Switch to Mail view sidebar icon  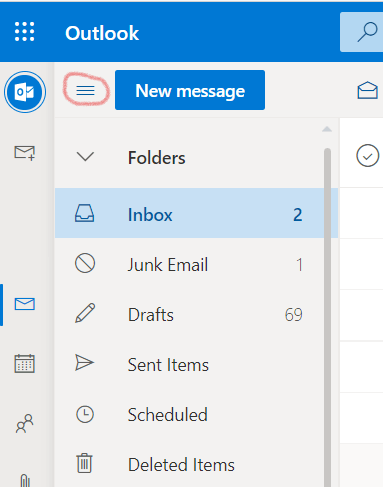pos(25,304)
